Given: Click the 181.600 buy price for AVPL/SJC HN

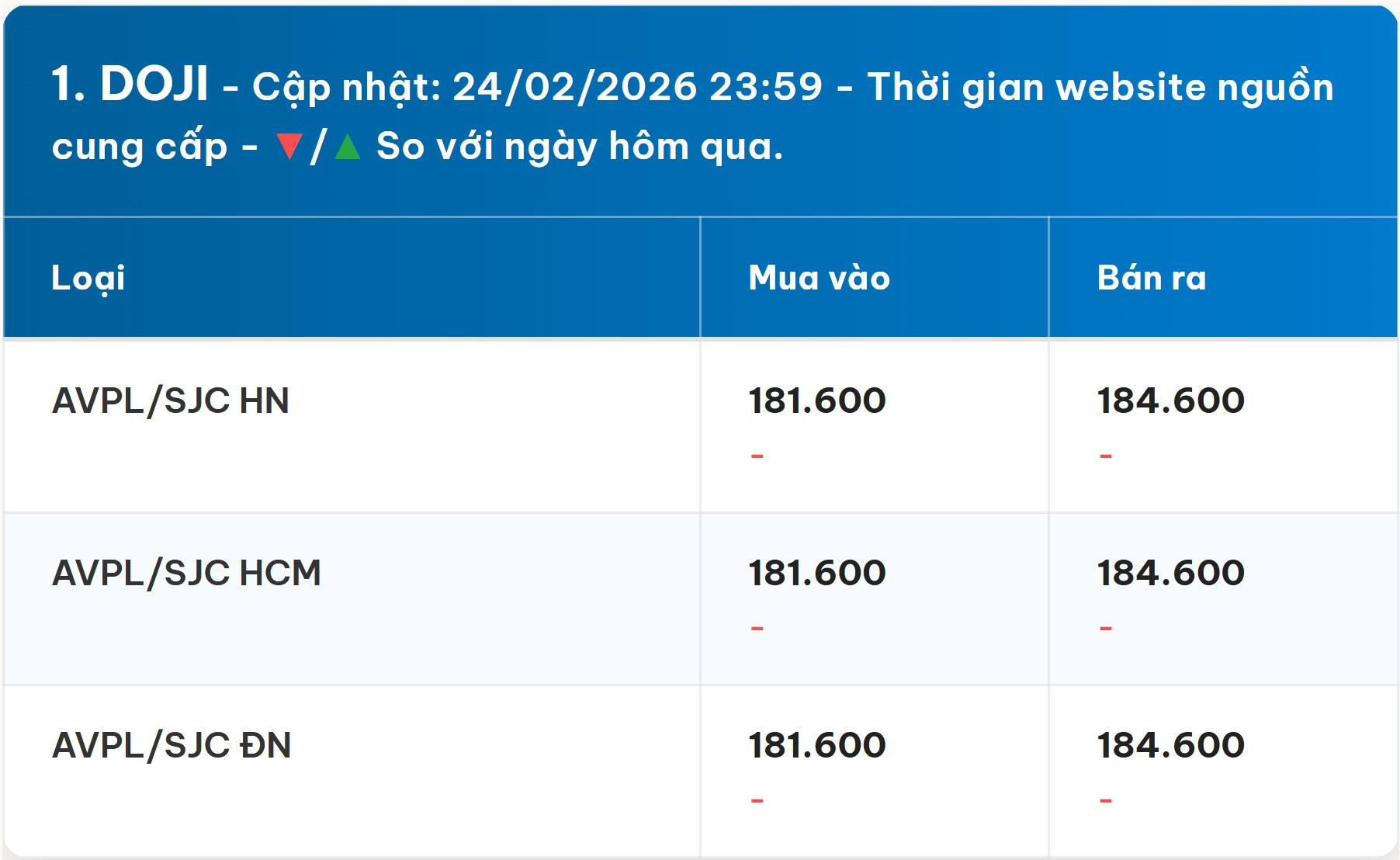Looking at the screenshot, I should [816, 401].
